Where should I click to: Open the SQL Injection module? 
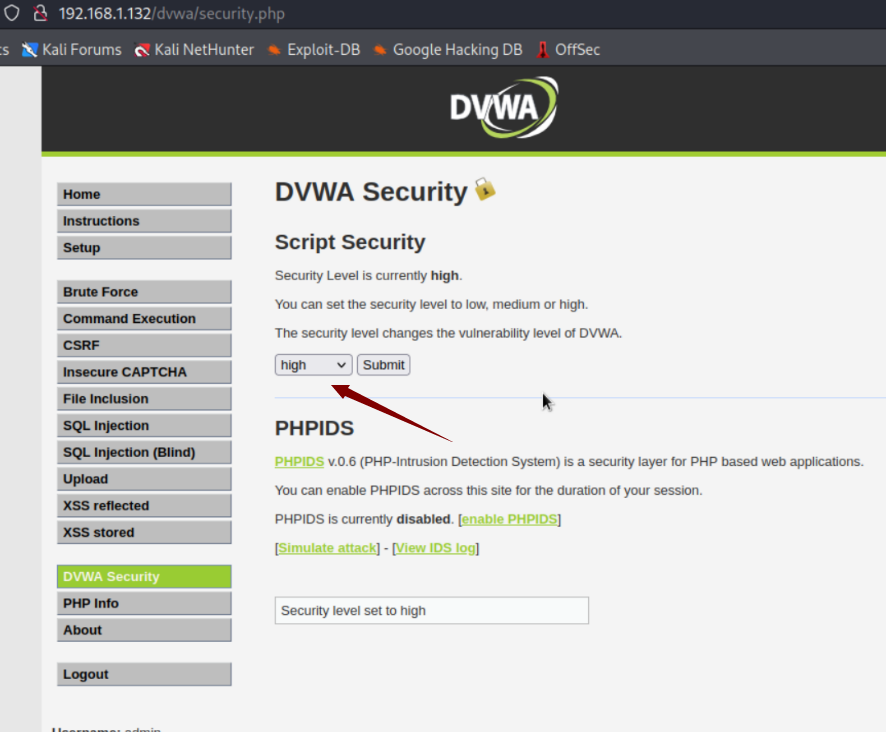[144, 426]
